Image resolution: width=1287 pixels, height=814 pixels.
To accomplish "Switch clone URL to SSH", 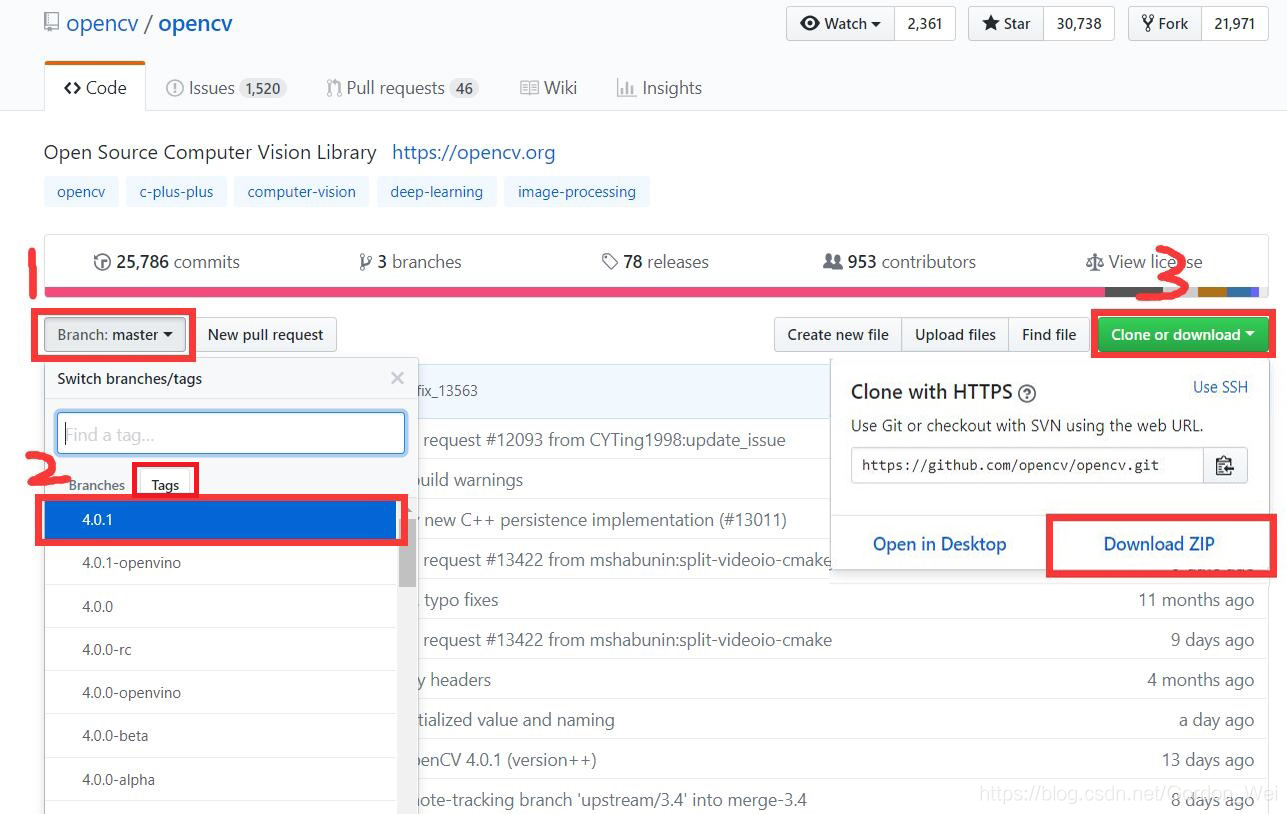I will [x=1220, y=387].
